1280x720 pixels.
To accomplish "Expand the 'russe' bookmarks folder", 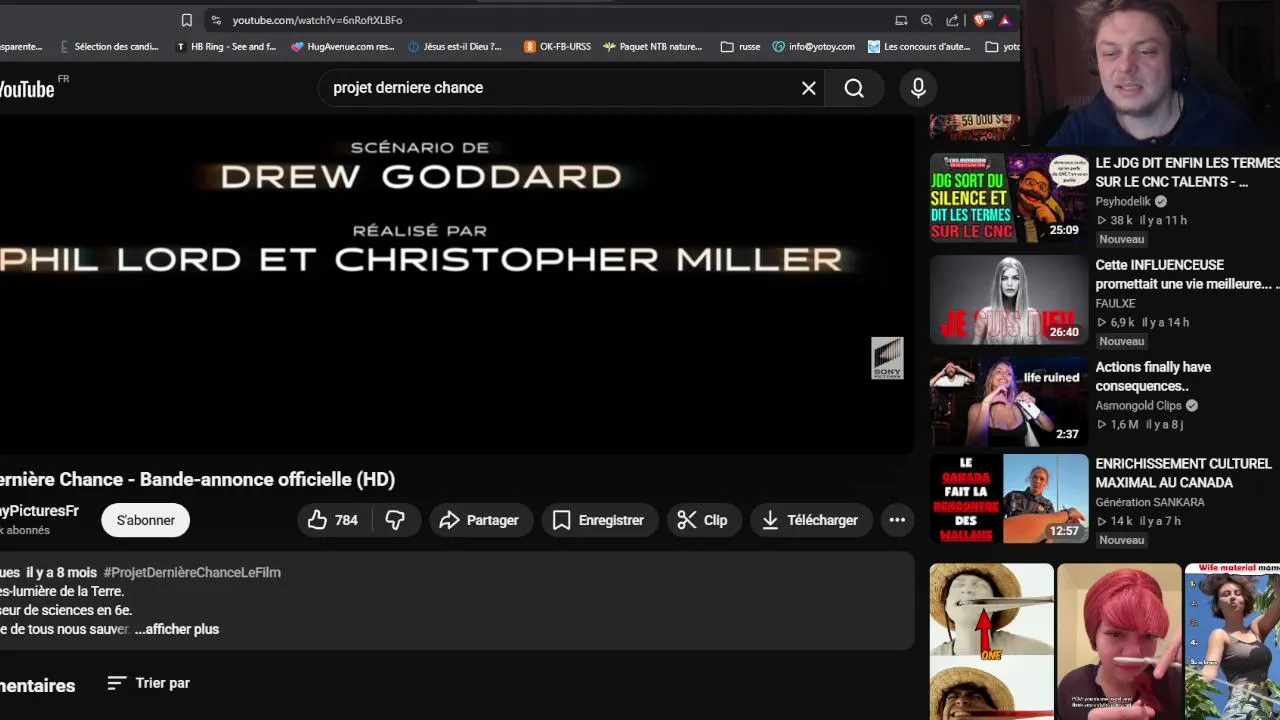I will [x=741, y=46].
